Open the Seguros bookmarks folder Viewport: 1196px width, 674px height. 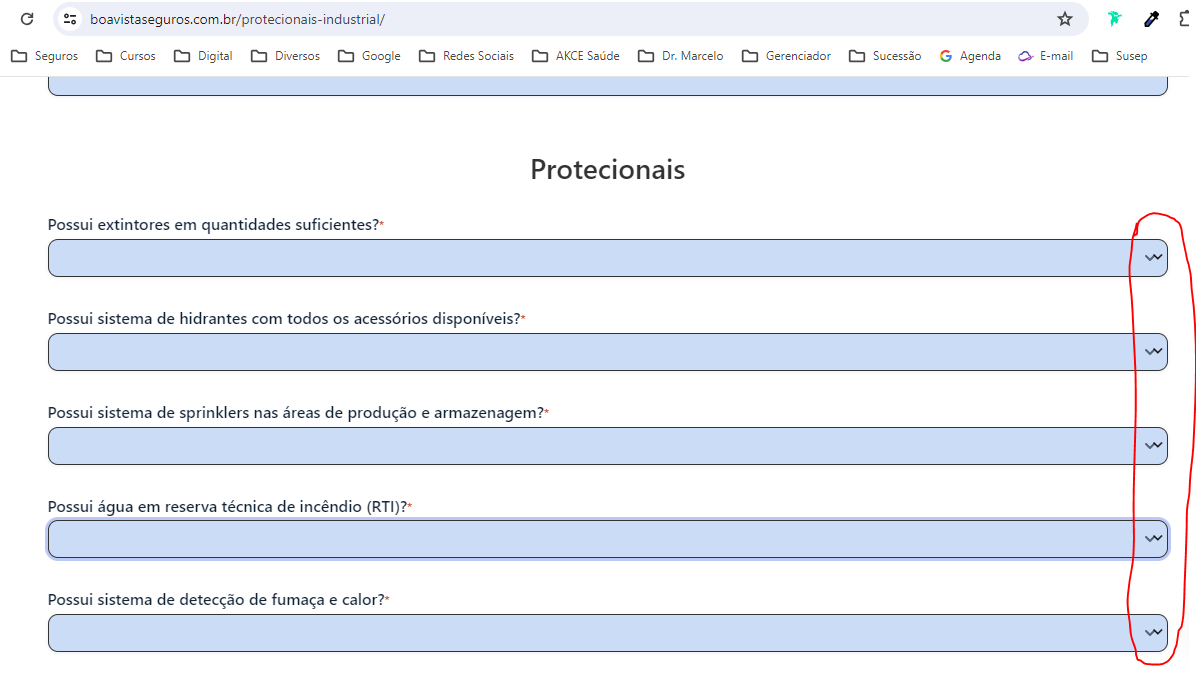[x=45, y=56]
